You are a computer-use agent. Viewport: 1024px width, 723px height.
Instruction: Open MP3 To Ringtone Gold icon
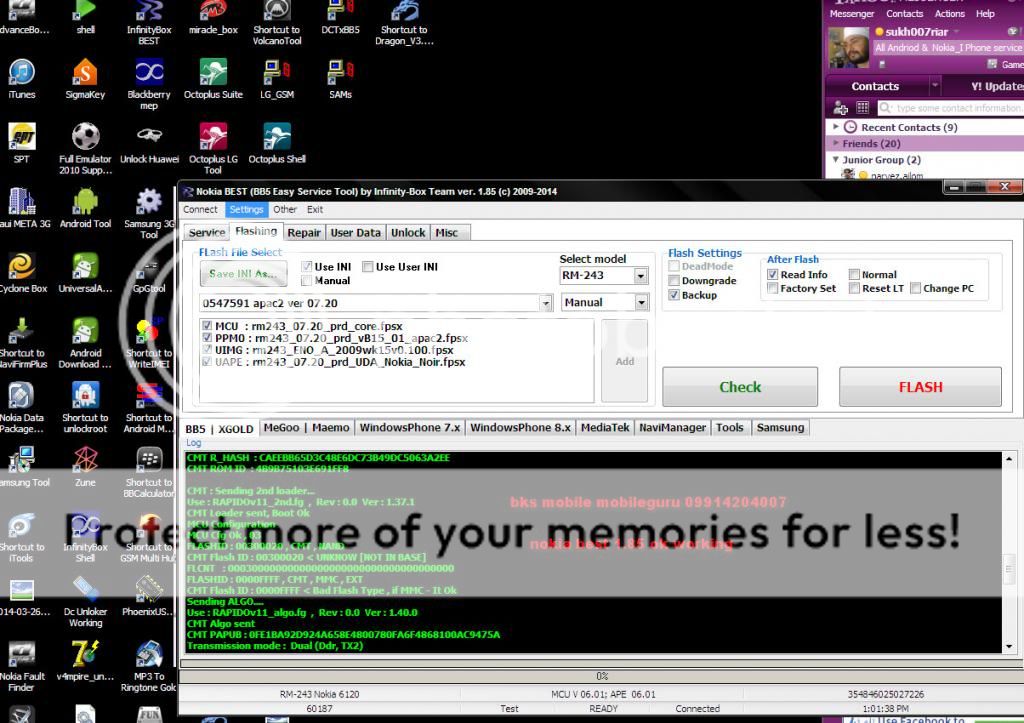149,666
